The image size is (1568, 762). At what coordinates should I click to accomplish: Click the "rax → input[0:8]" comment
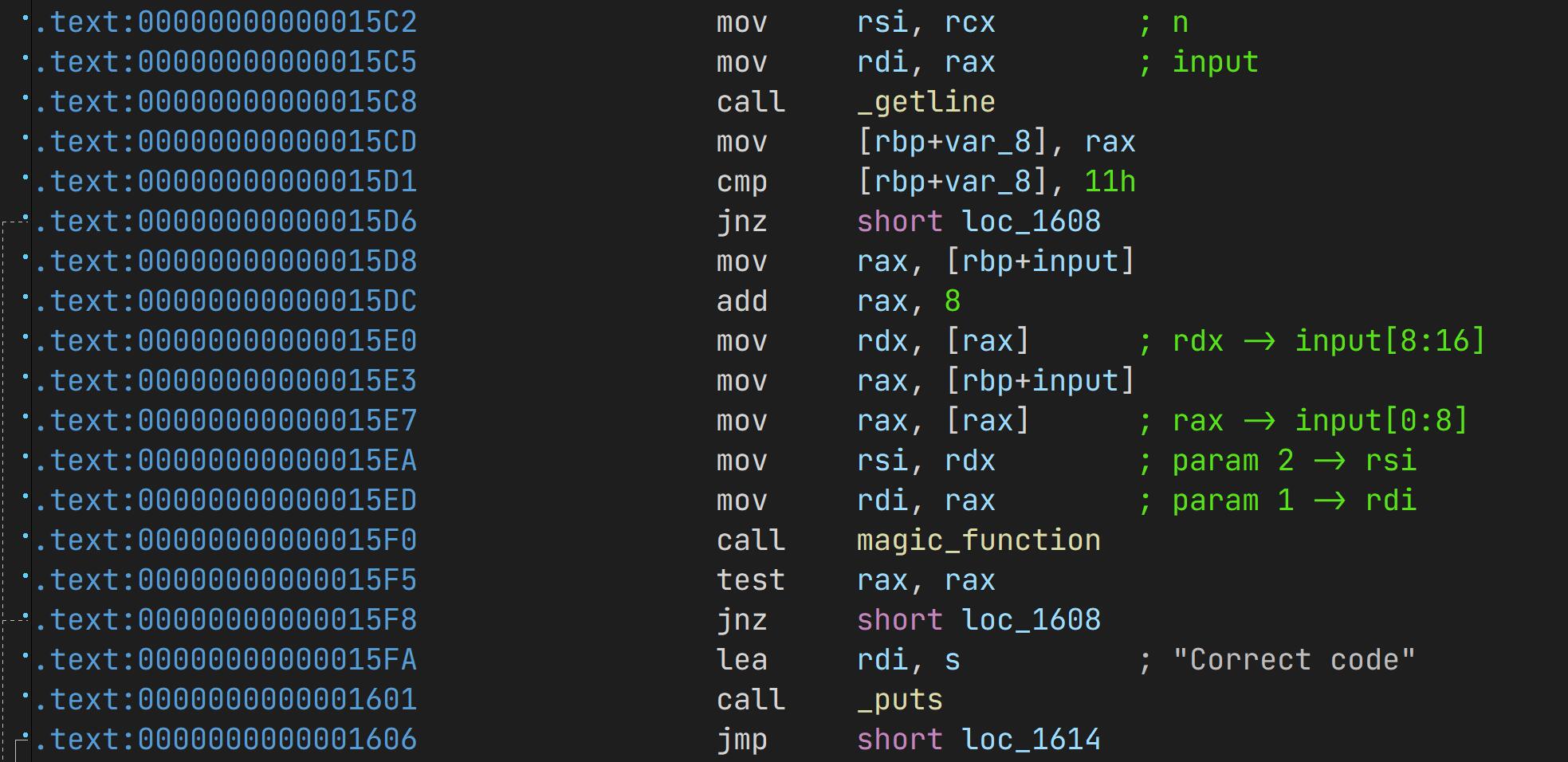[1319, 421]
